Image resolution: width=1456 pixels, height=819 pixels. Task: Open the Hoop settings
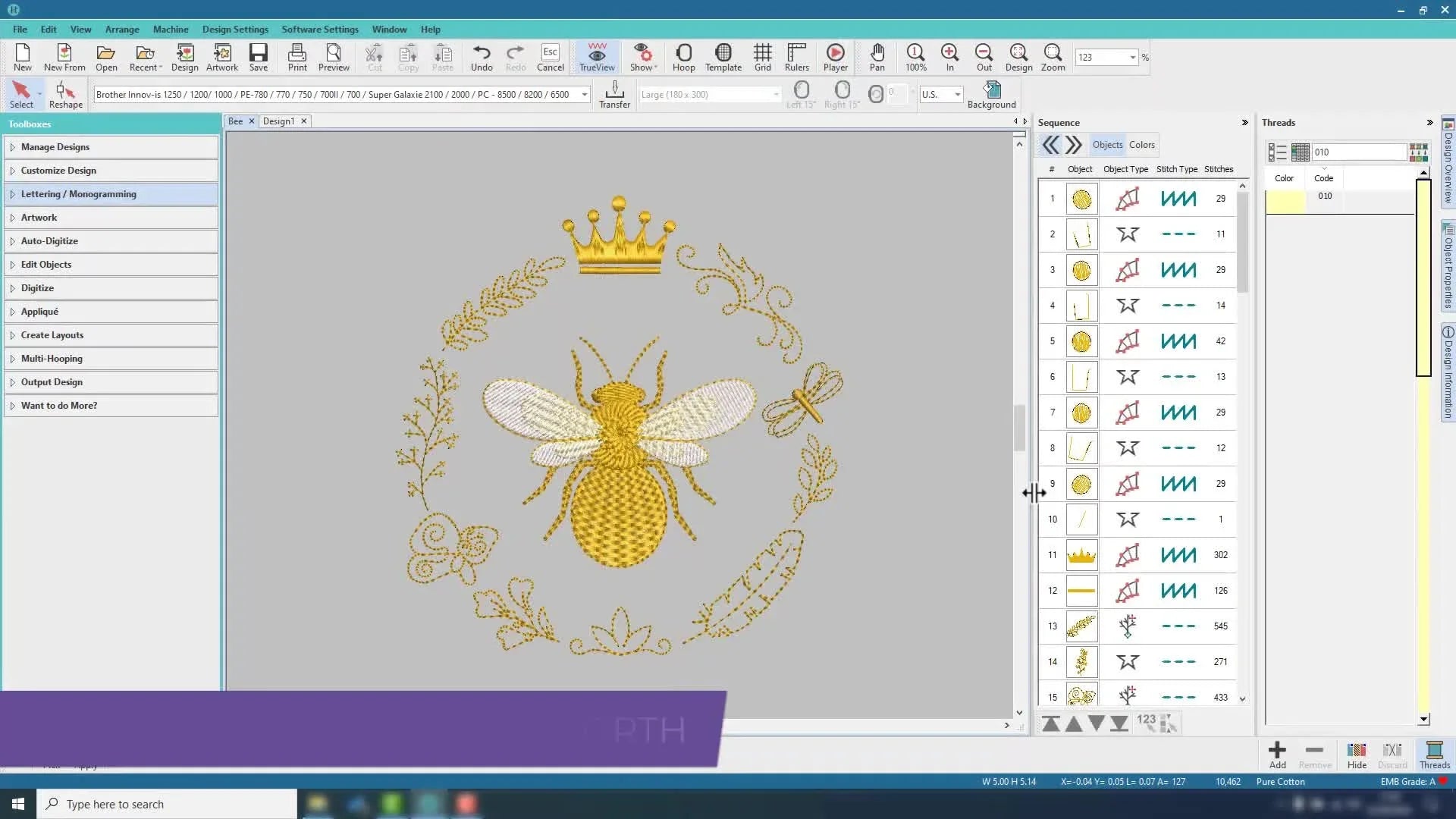[x=683, y=57]
